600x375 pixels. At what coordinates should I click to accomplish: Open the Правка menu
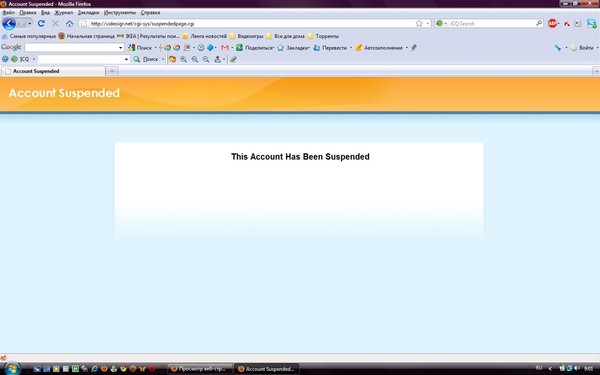[x=28, y=13]
